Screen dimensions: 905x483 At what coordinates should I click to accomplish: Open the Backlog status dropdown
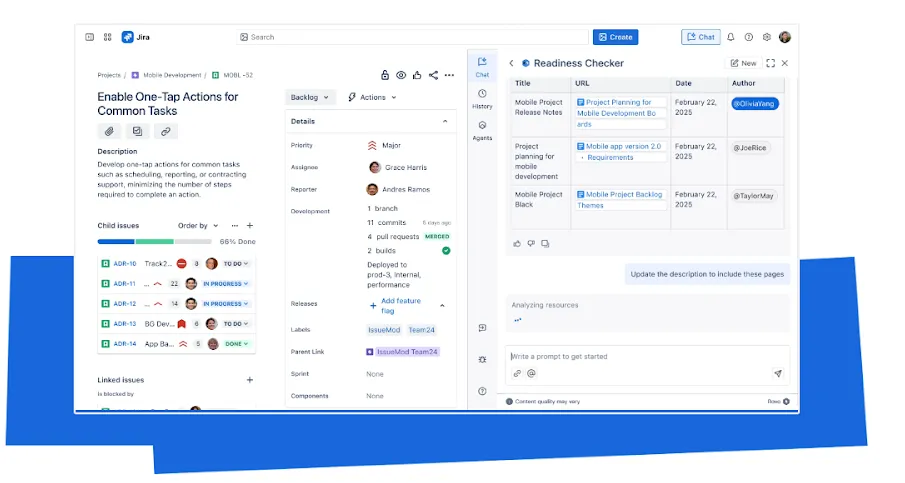point(310,98)
